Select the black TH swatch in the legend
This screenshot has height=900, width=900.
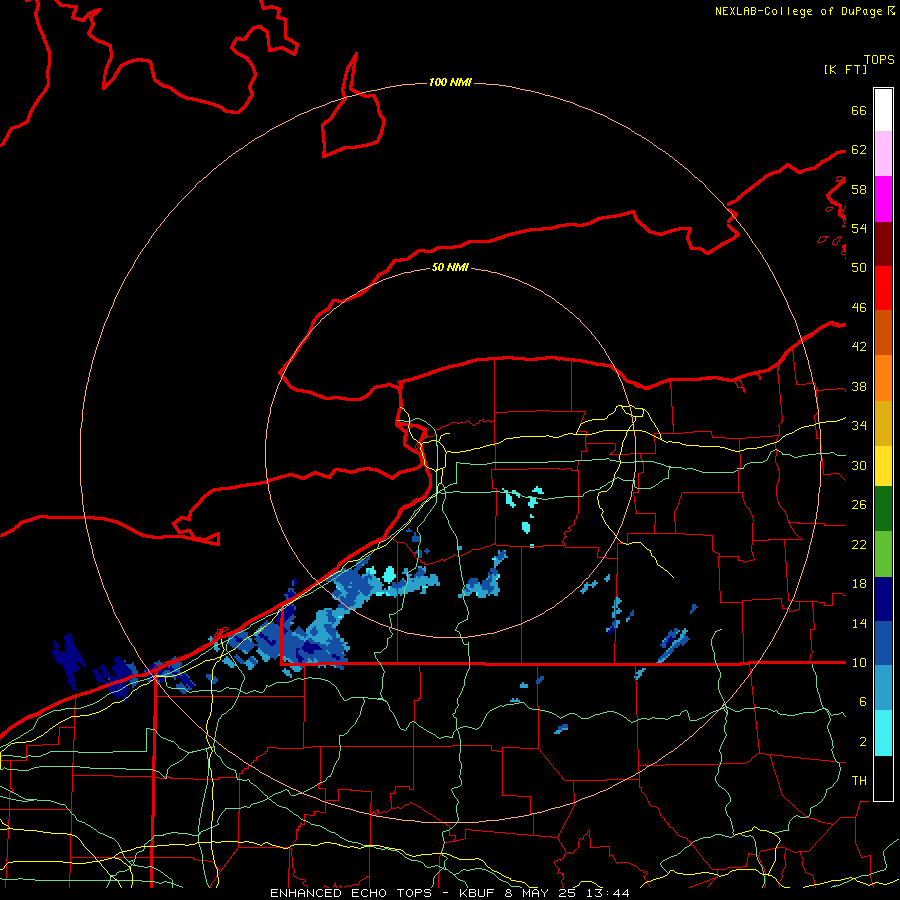883,778
